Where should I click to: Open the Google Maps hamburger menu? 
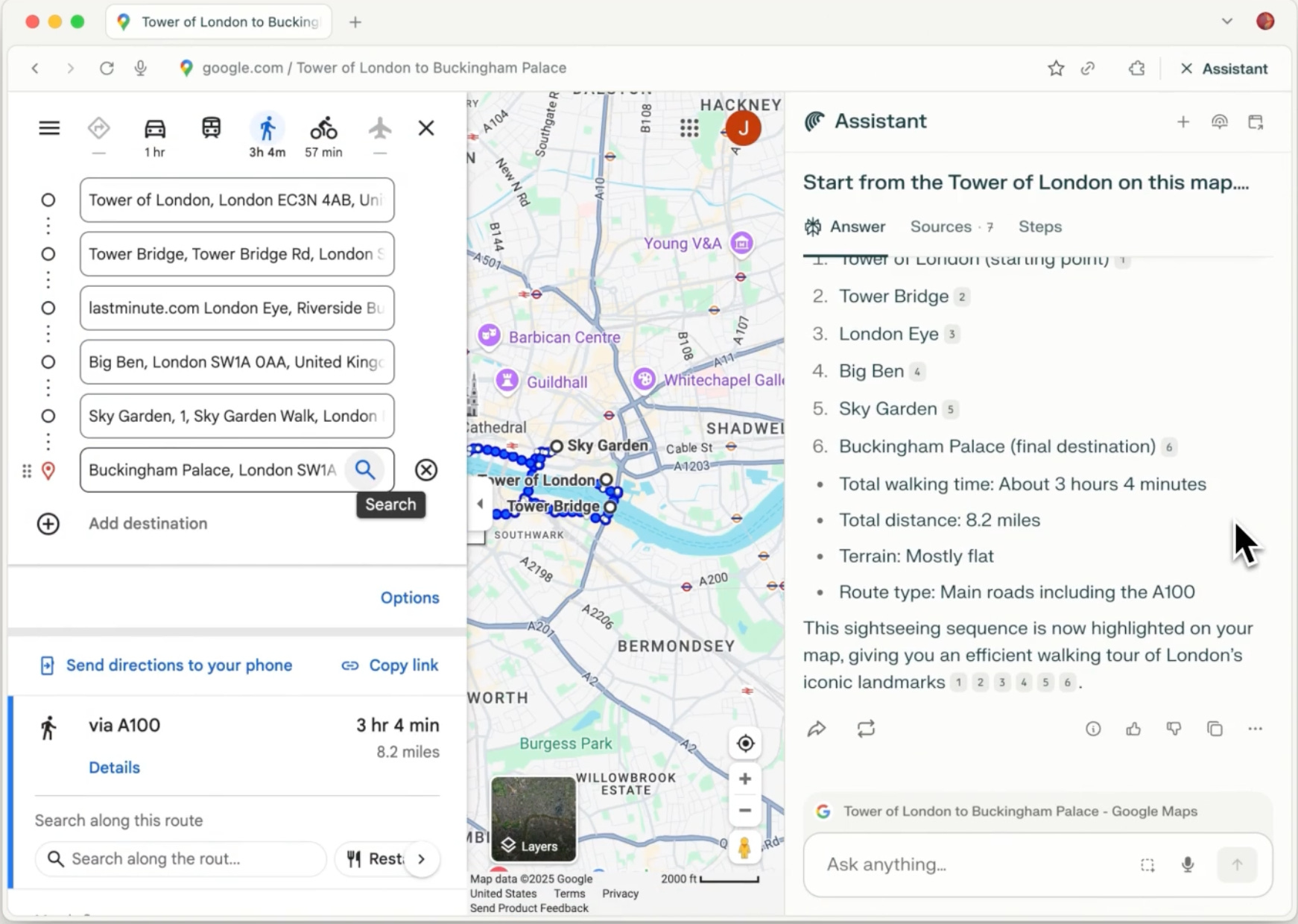point(49,128)
